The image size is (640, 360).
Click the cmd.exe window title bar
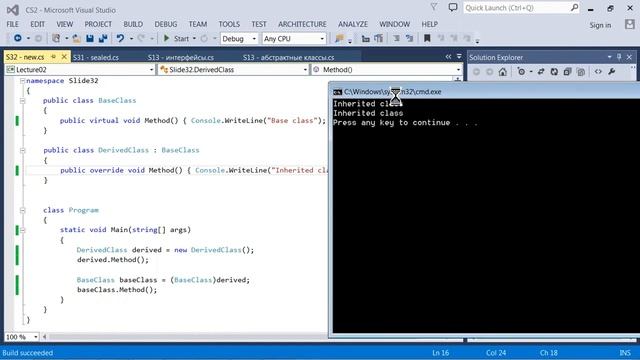(484, 92)
